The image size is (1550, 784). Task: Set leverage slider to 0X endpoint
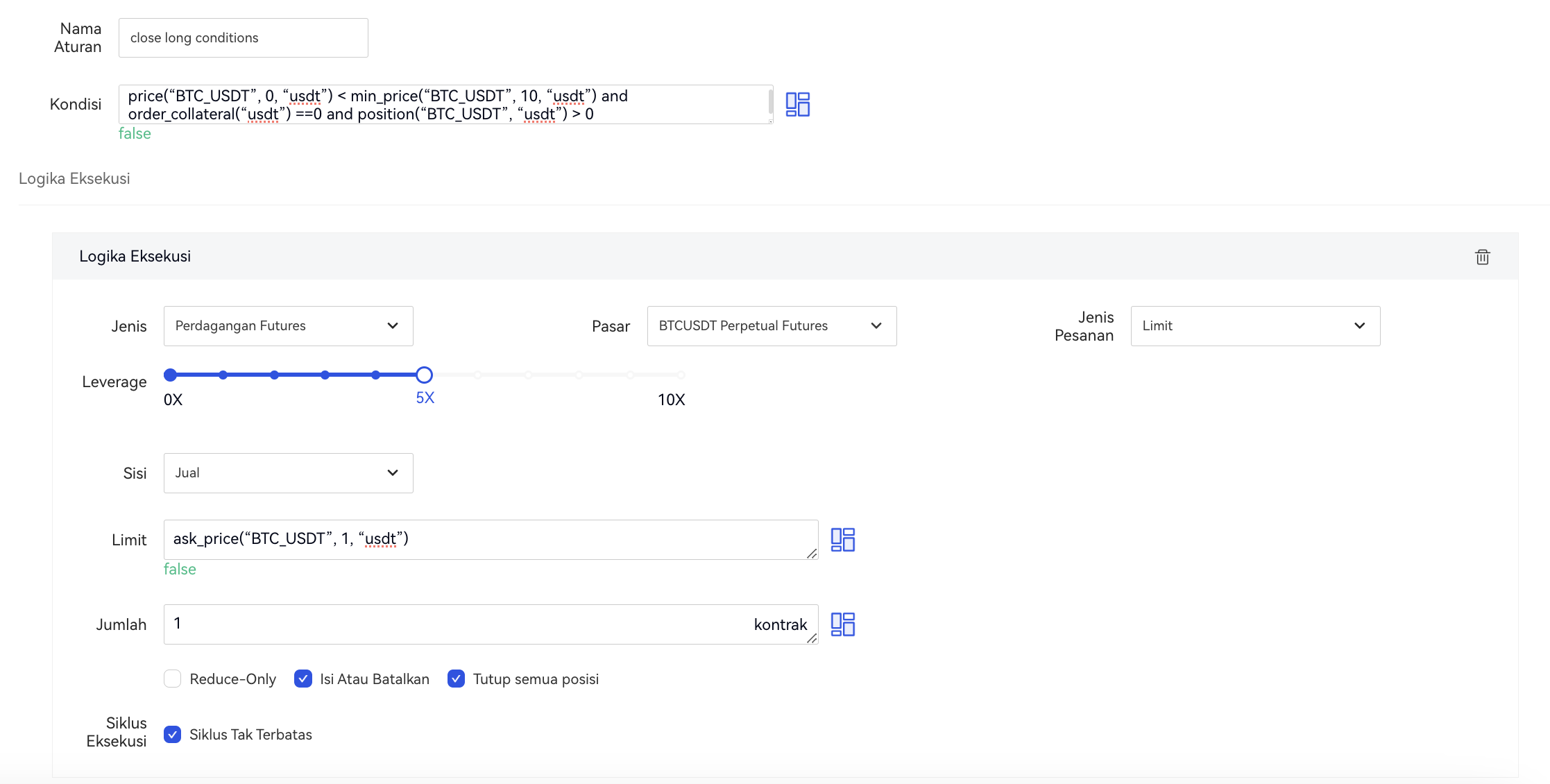click(171, 375)
